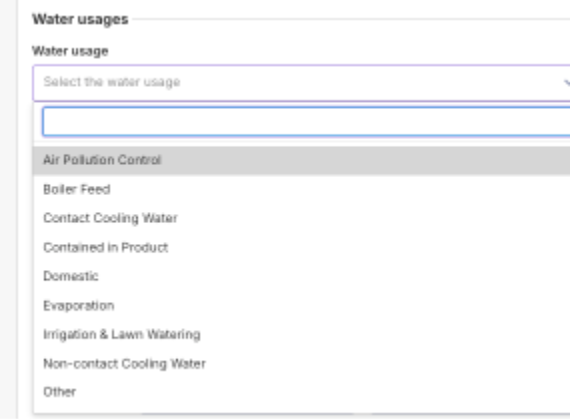Focus the filter box above Air Pollution Control
Screen dimensions: 570x419
306,122
